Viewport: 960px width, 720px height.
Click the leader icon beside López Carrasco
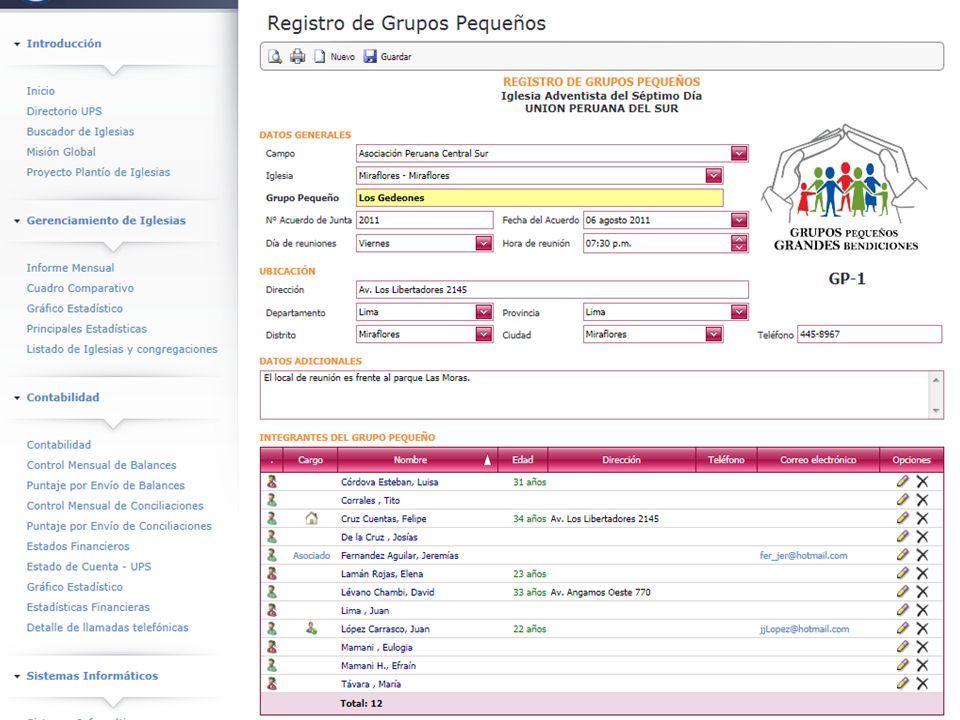(312, 628)
